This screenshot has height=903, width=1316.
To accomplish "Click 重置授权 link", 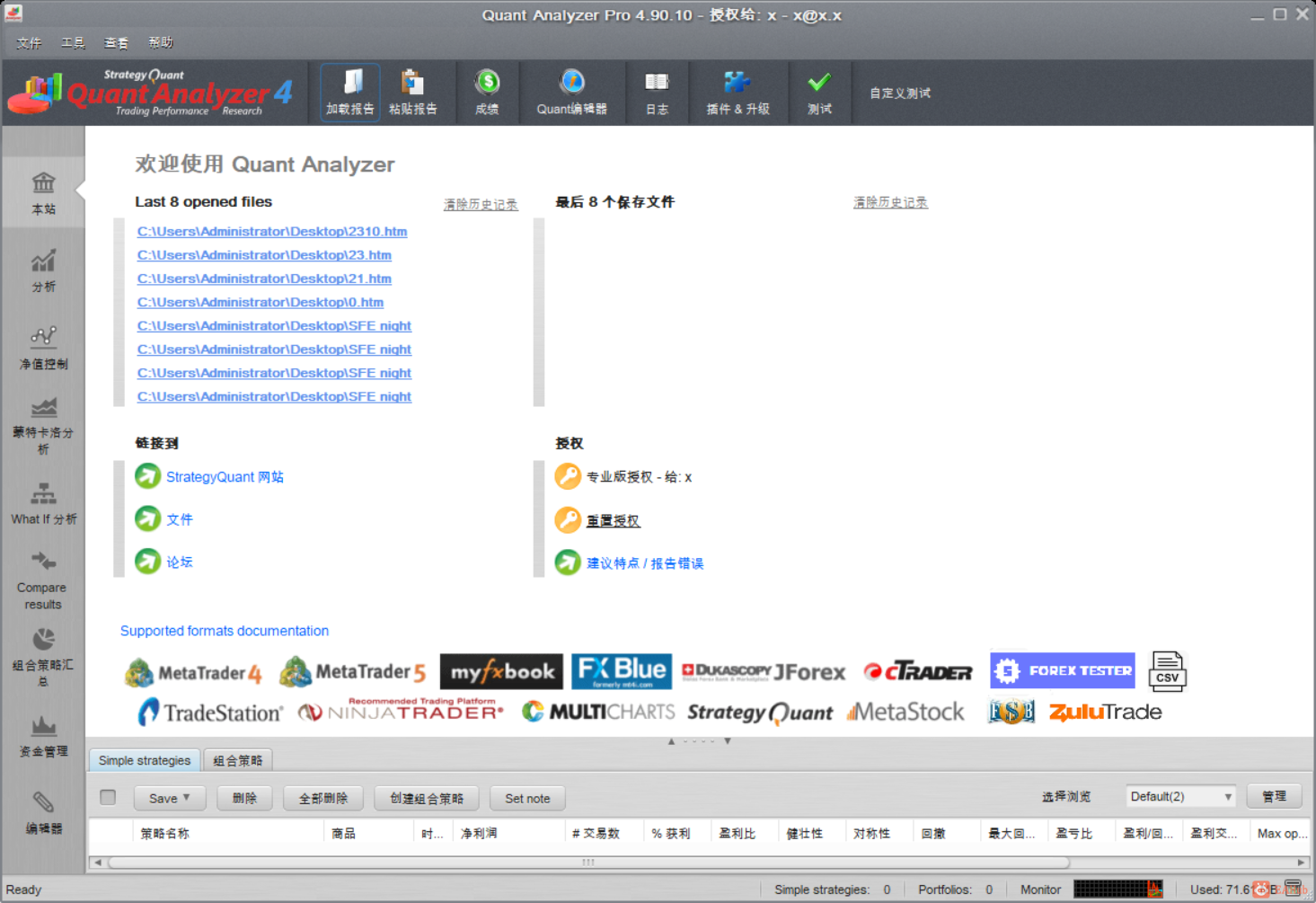I will 614,520.
